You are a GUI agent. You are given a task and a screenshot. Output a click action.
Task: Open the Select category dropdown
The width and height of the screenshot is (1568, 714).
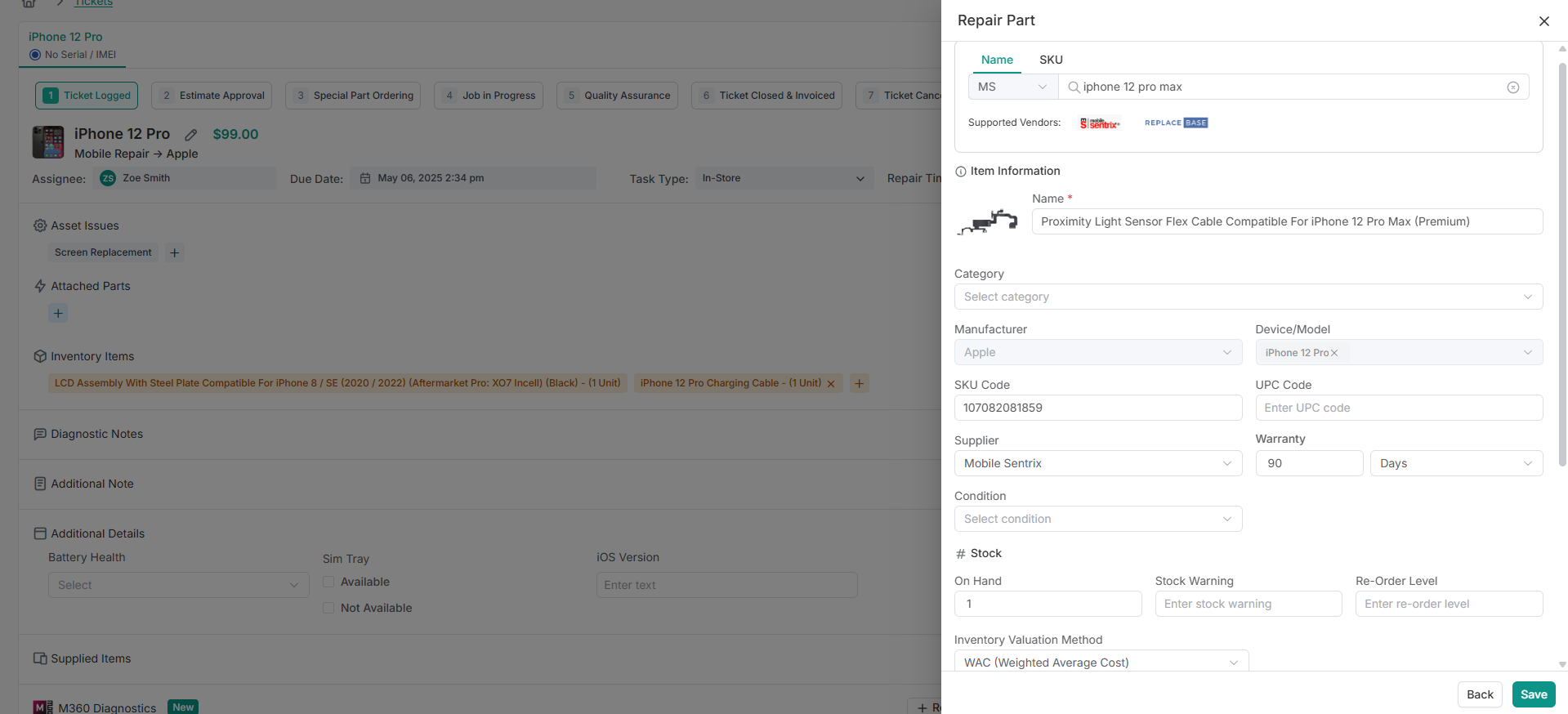point(1249,297)
